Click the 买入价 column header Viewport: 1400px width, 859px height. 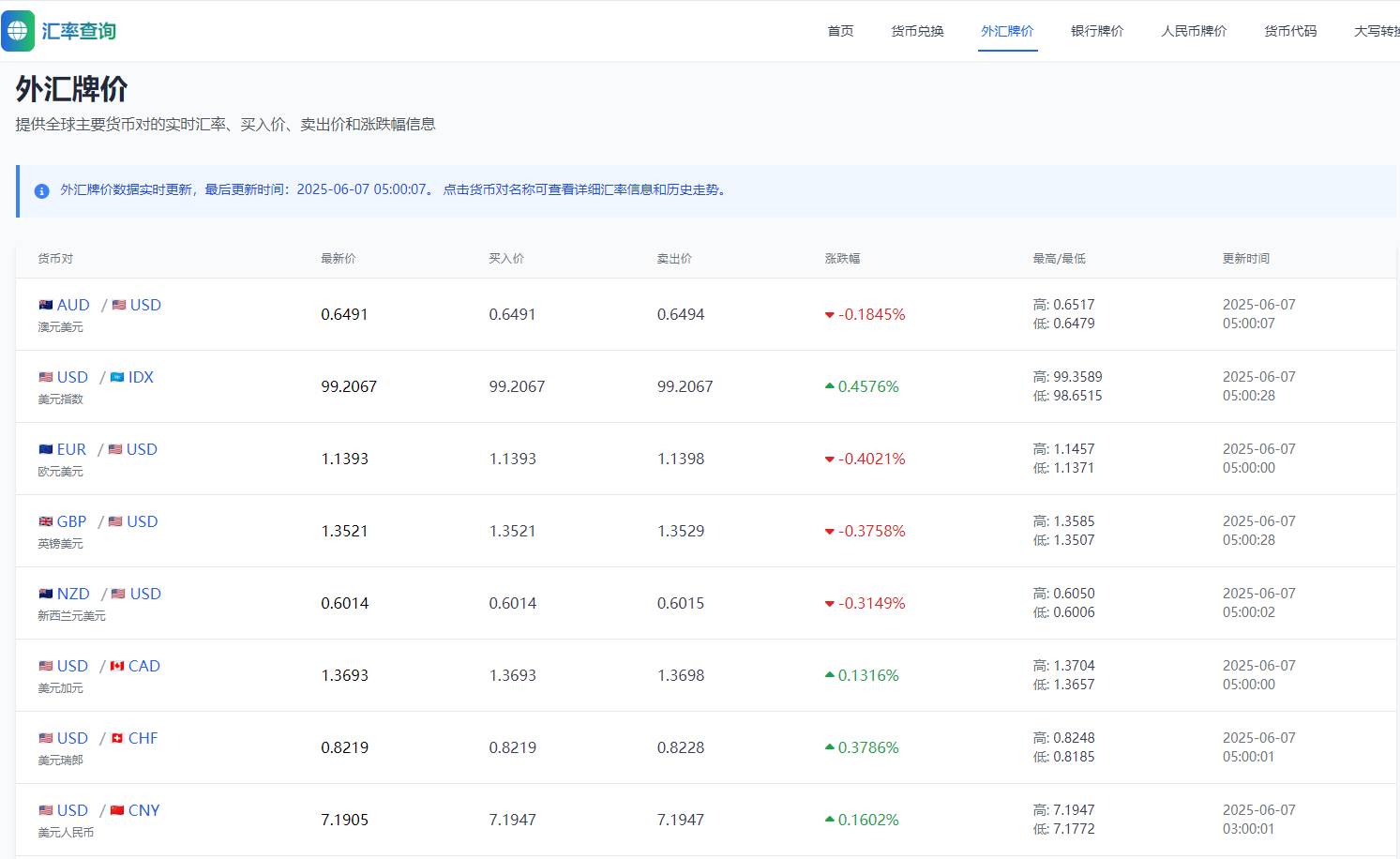tap(506, 259)
